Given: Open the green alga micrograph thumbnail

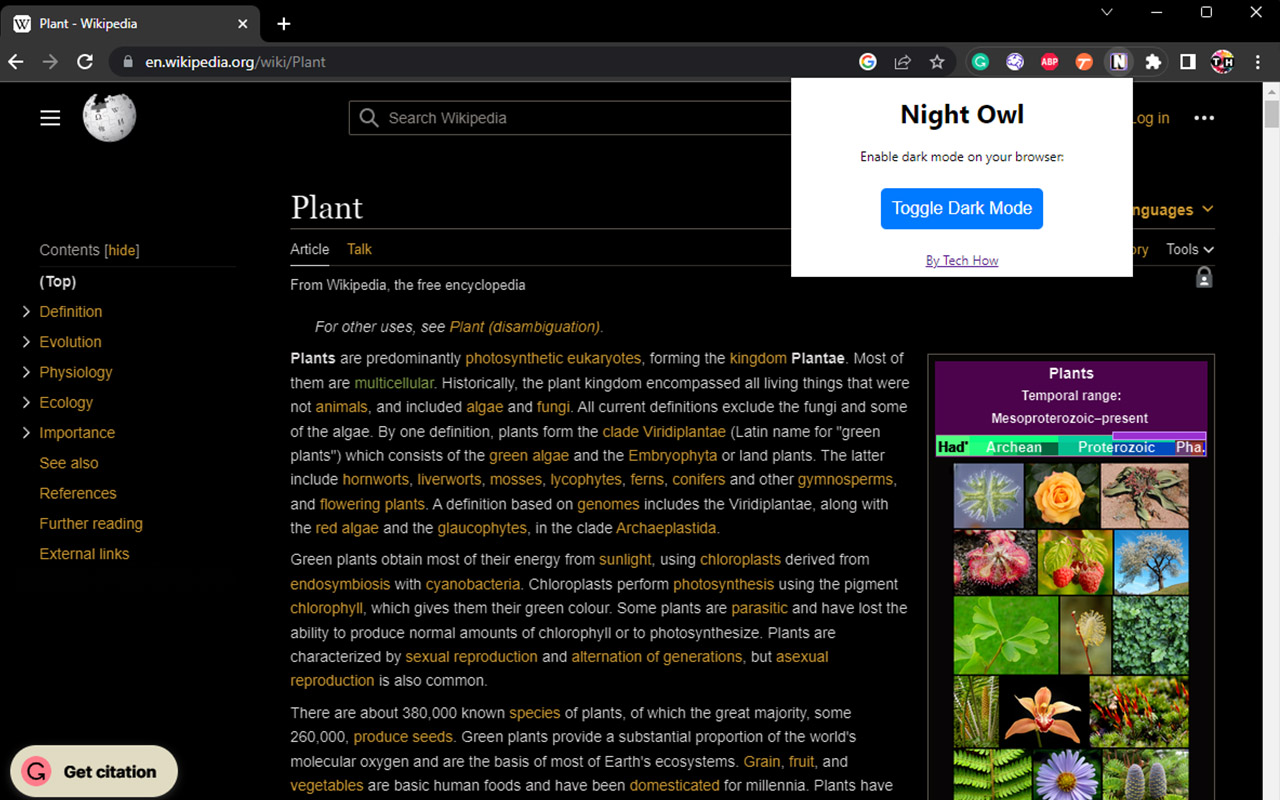Looking at the screenshot, I should click(x=989, y=496).
